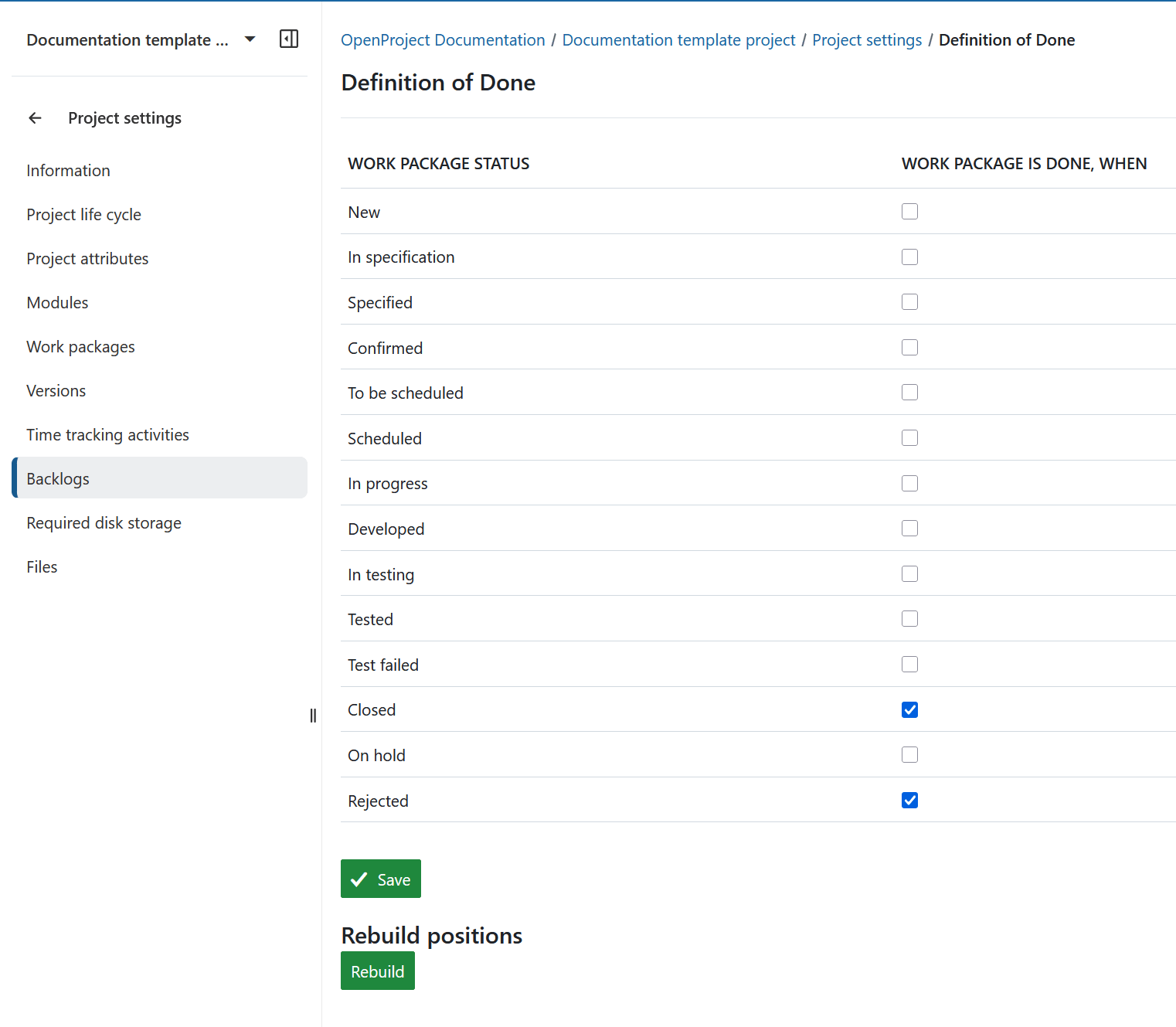Image resolution: width=1176 pixels, height=1027 pixels.
Task: Collapse the project sidebar
Action: 289,39
